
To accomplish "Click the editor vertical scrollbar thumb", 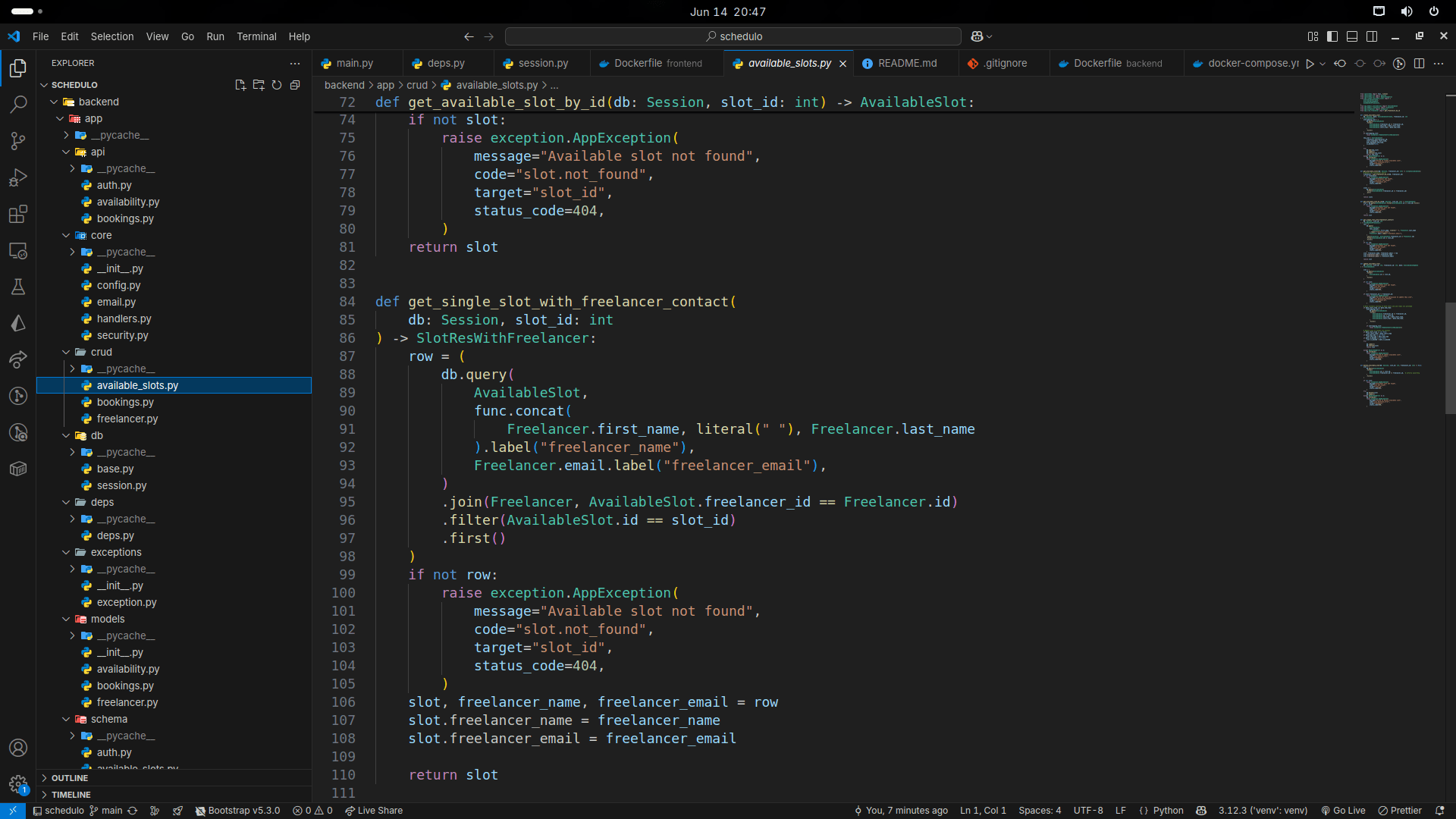I will point(1450,358).
